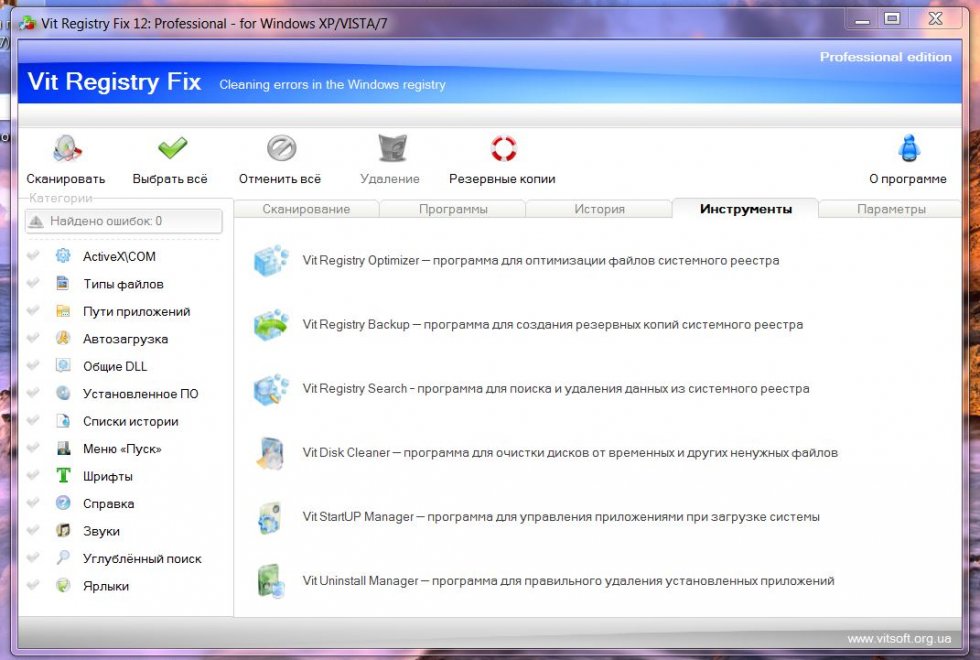Launch Vit Uninstall Manager via its icon
This screenshot has width=980, height=660.
tap(271, 581)
